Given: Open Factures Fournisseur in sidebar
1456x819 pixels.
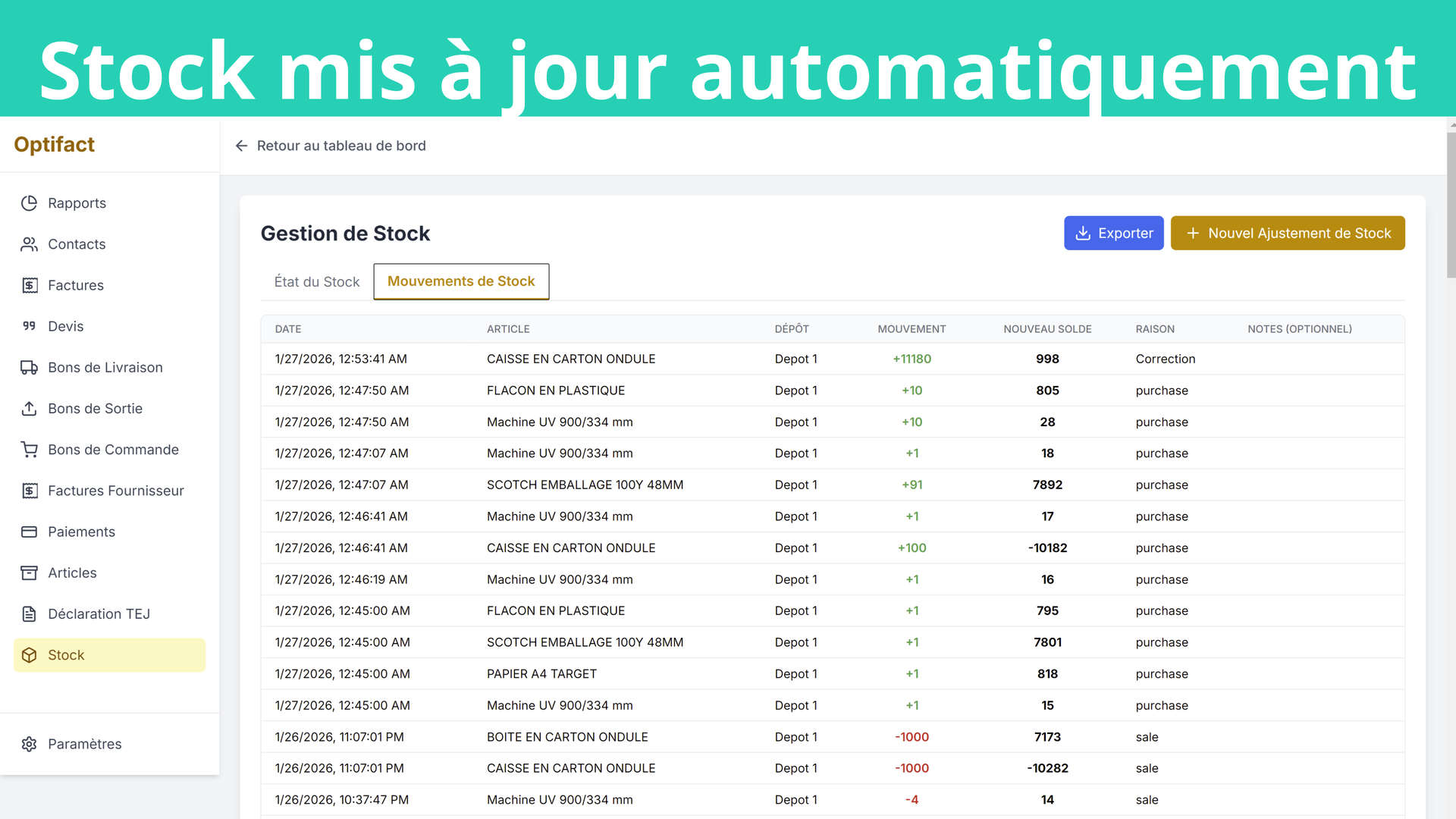Looking at the screenshot, I should [x=115, y=491].
